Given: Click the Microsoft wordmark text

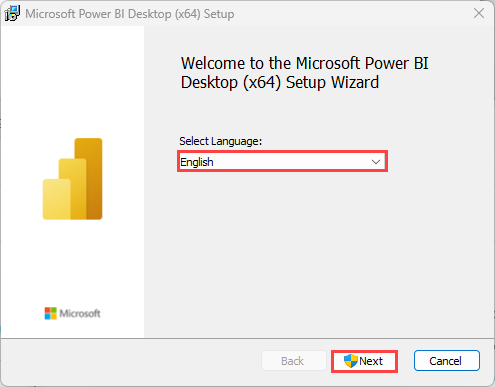Looking at the screenshot, I should 80,313.
